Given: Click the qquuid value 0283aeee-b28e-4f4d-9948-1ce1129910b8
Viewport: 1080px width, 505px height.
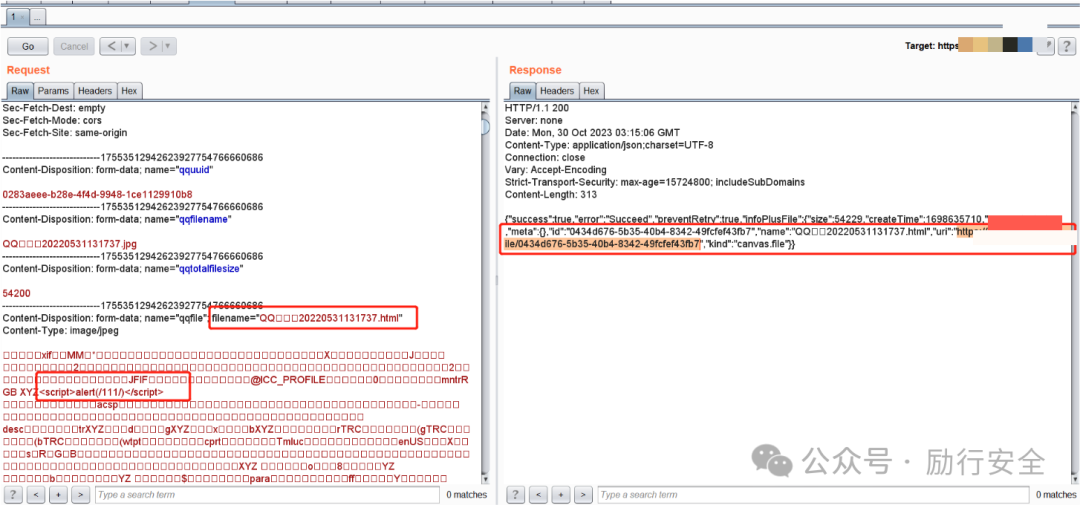Looking at the screenshot, I should pyautogui.click(x=97, y=194).
